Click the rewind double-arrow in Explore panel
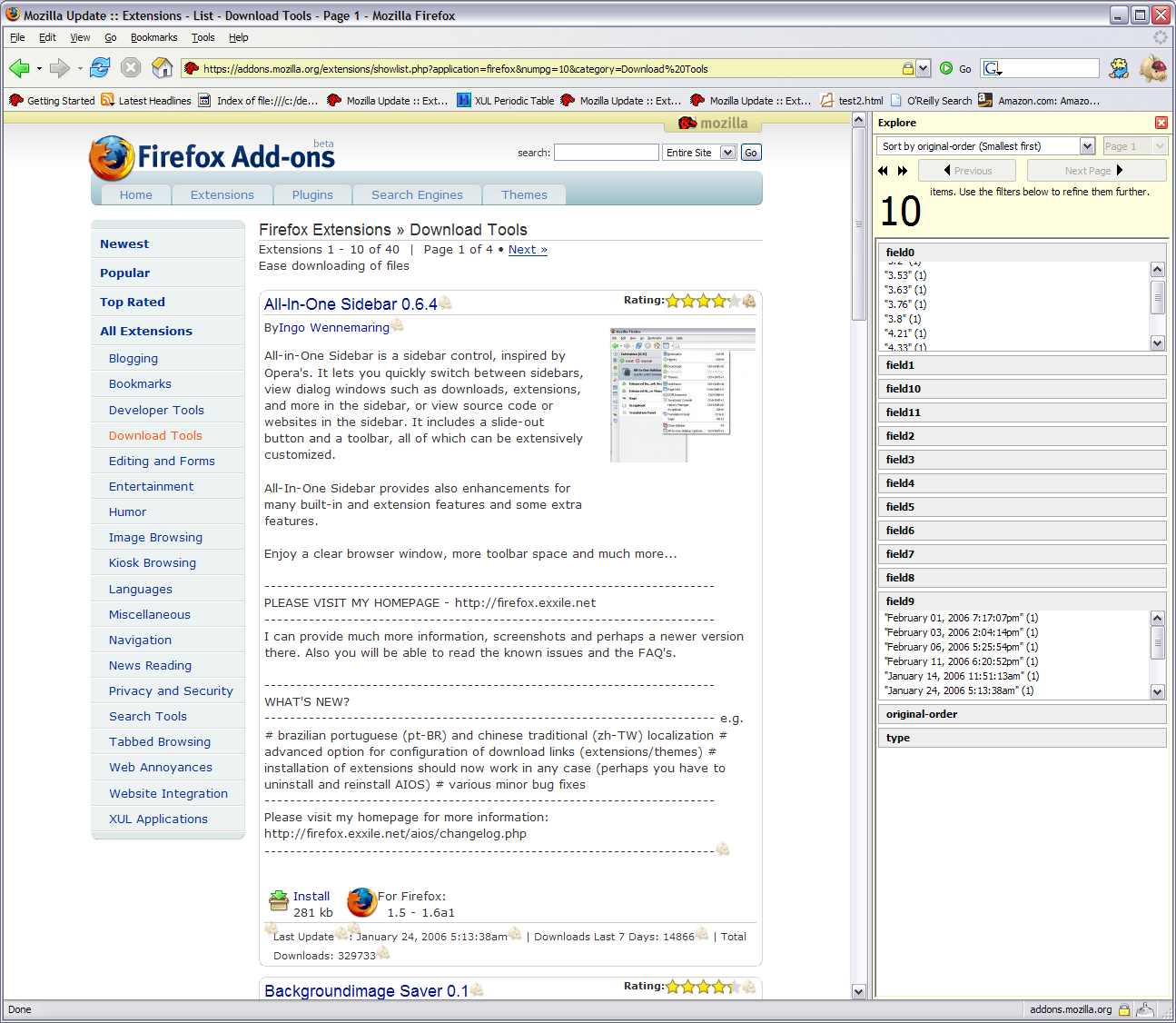The image size is (1176, 1023). 883,171
